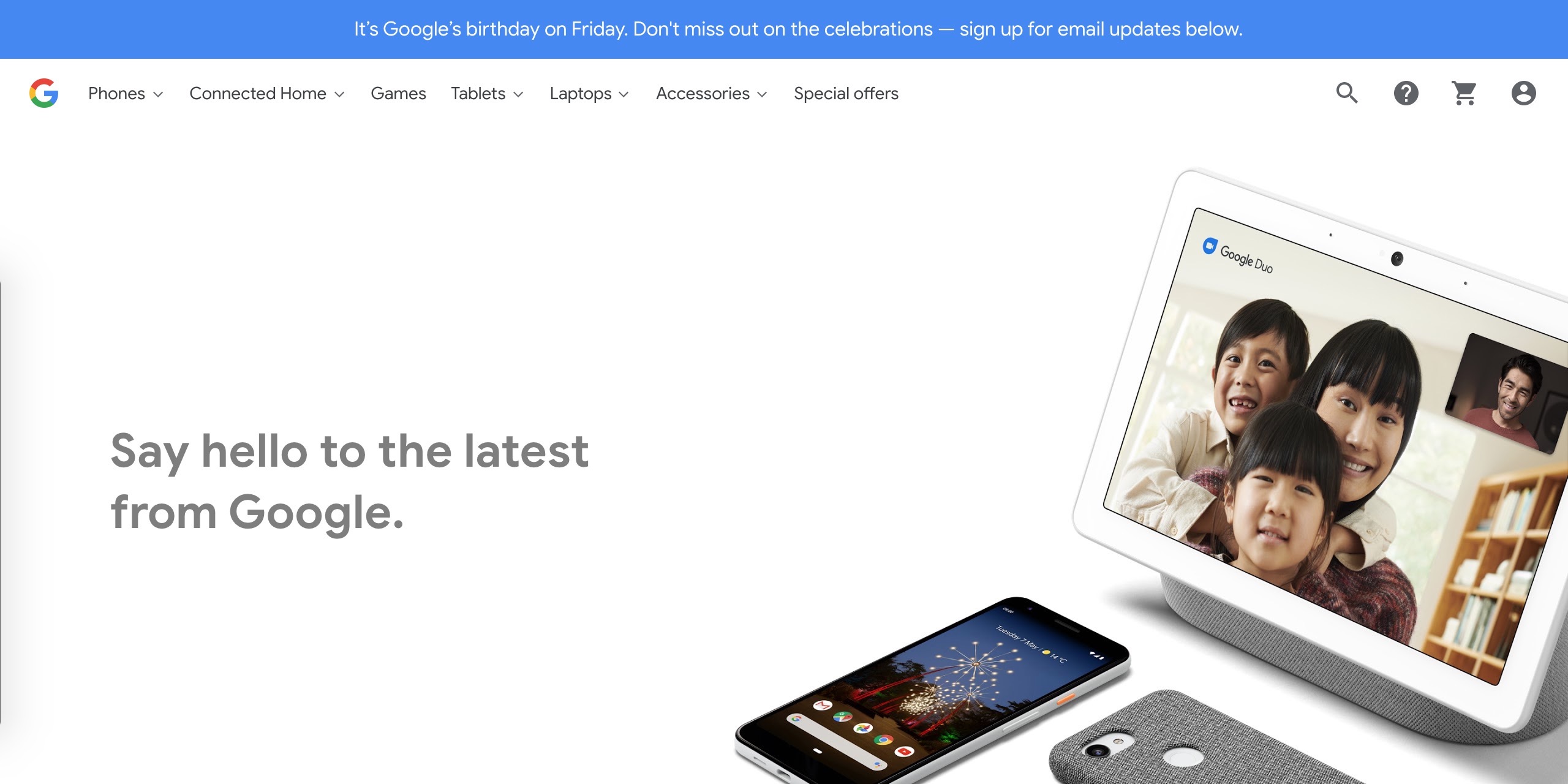Expand the Tablets dropdown menu
The height and width of the screenshot is (784, 1568).
(x=487, y=94)
